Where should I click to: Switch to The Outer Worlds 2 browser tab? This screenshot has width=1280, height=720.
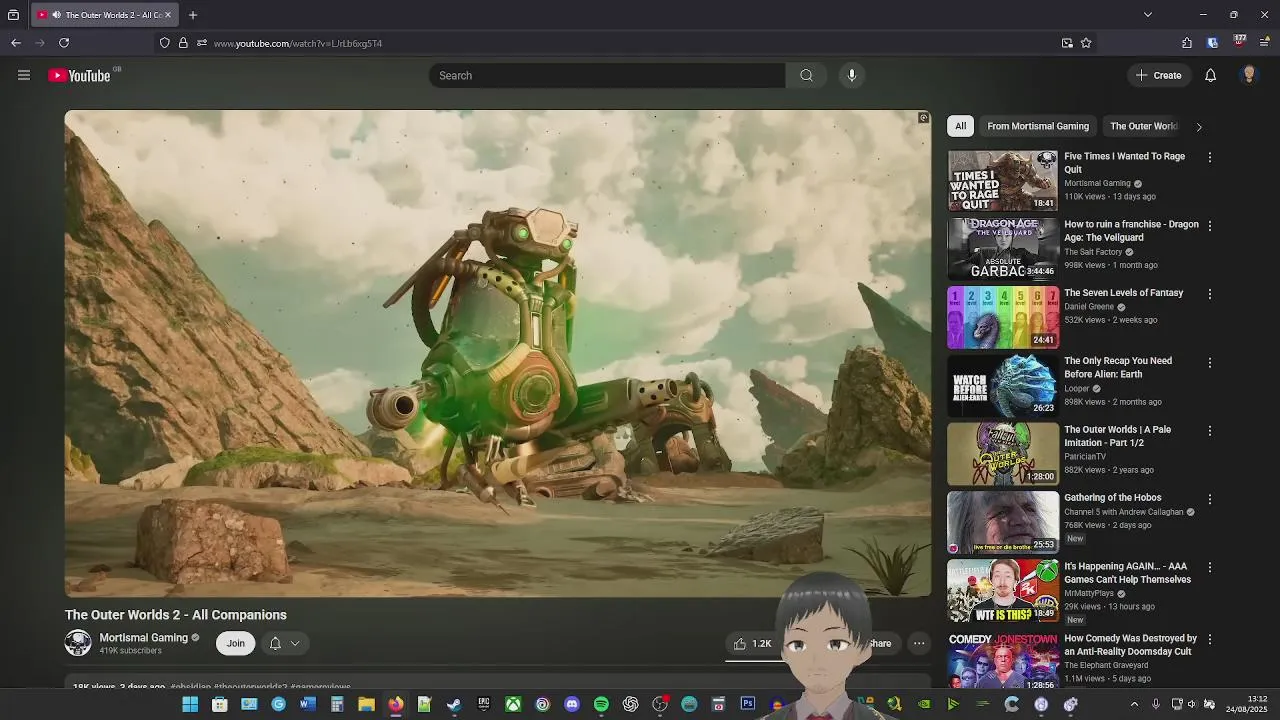pos(104,15)
